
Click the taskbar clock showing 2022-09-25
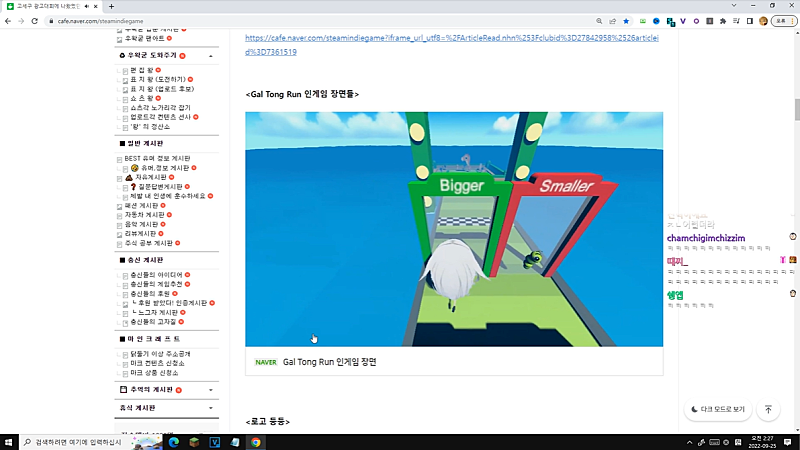coord(762,442)
